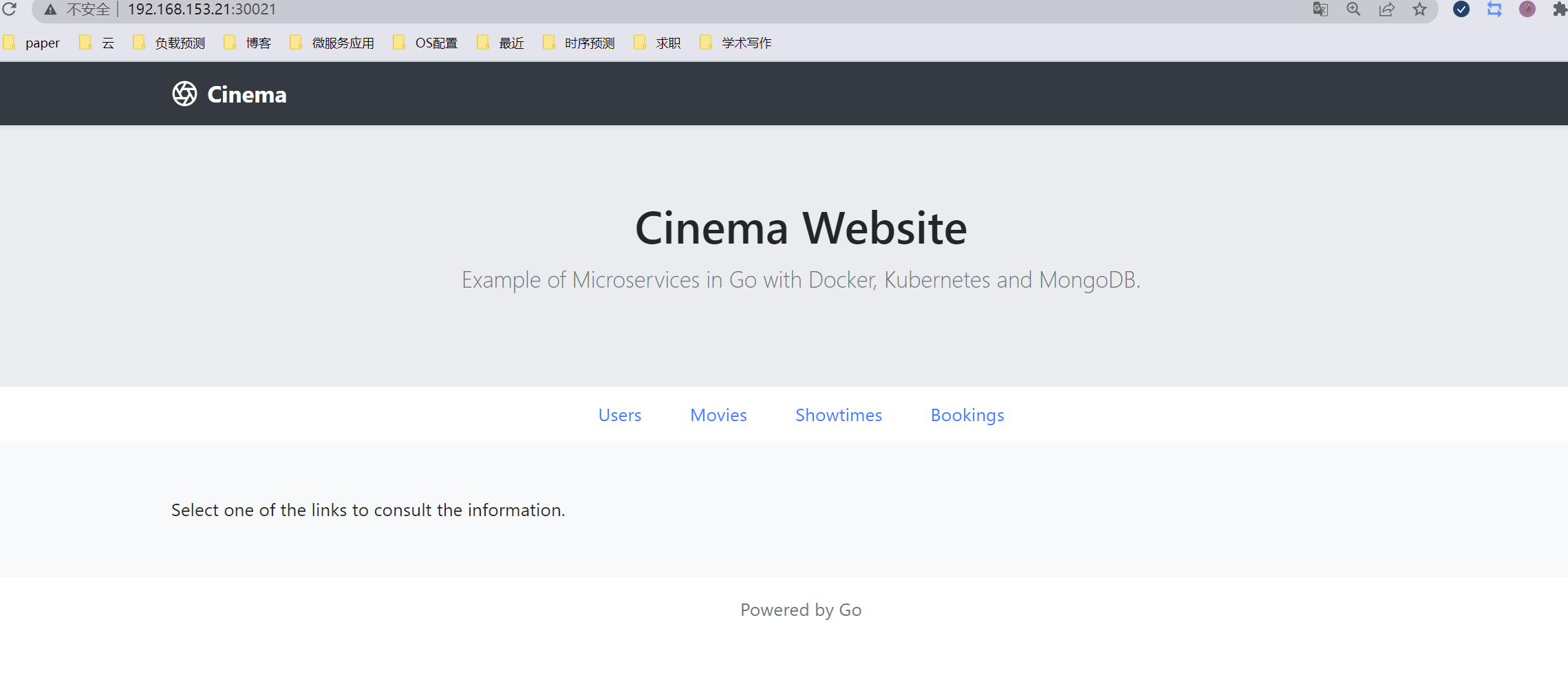Click the blue checkmark extension icon
Viewport: 1568px width, 673px height.
1461,9
